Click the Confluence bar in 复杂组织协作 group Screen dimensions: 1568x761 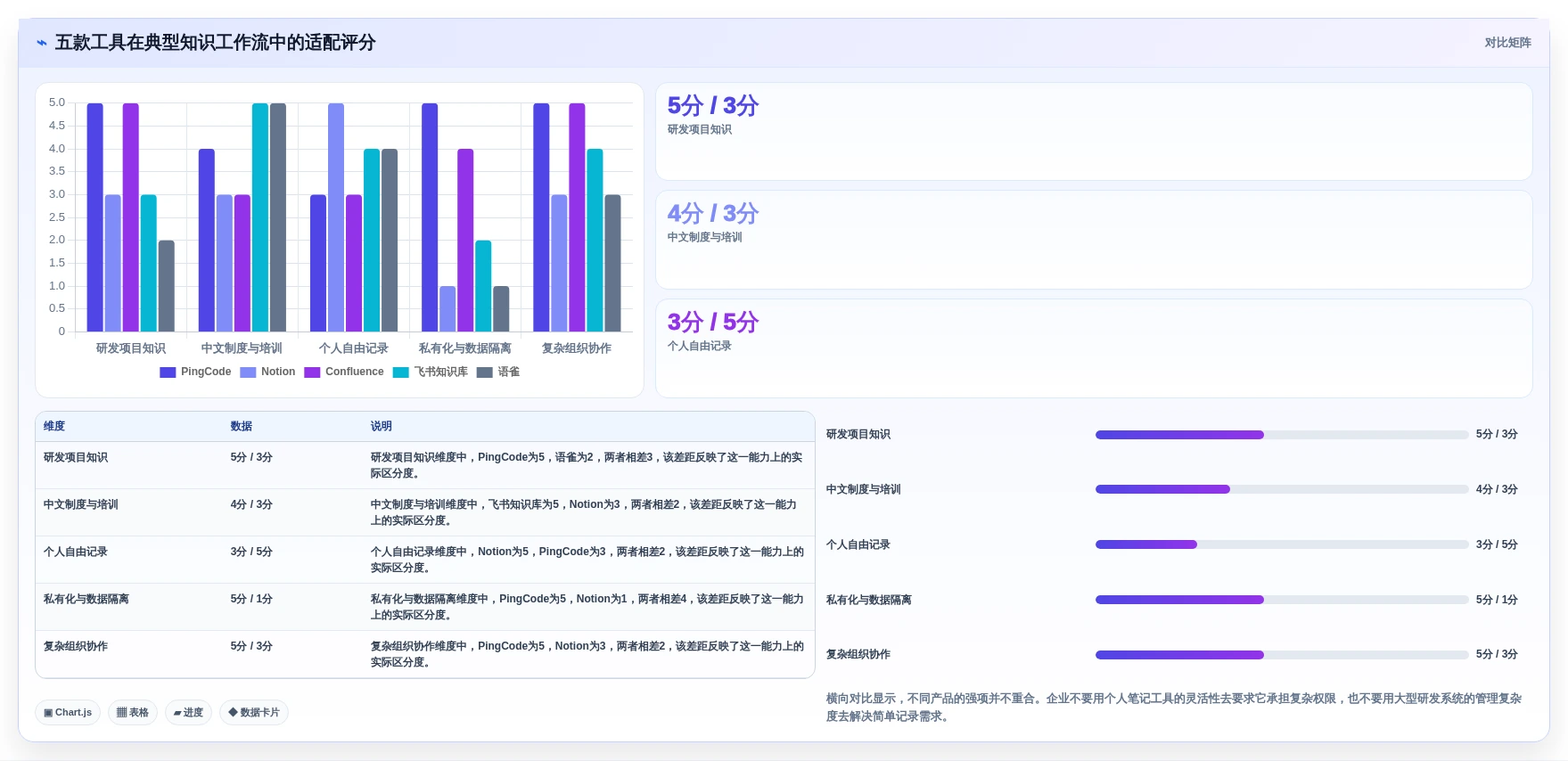[x=577, y=217]
